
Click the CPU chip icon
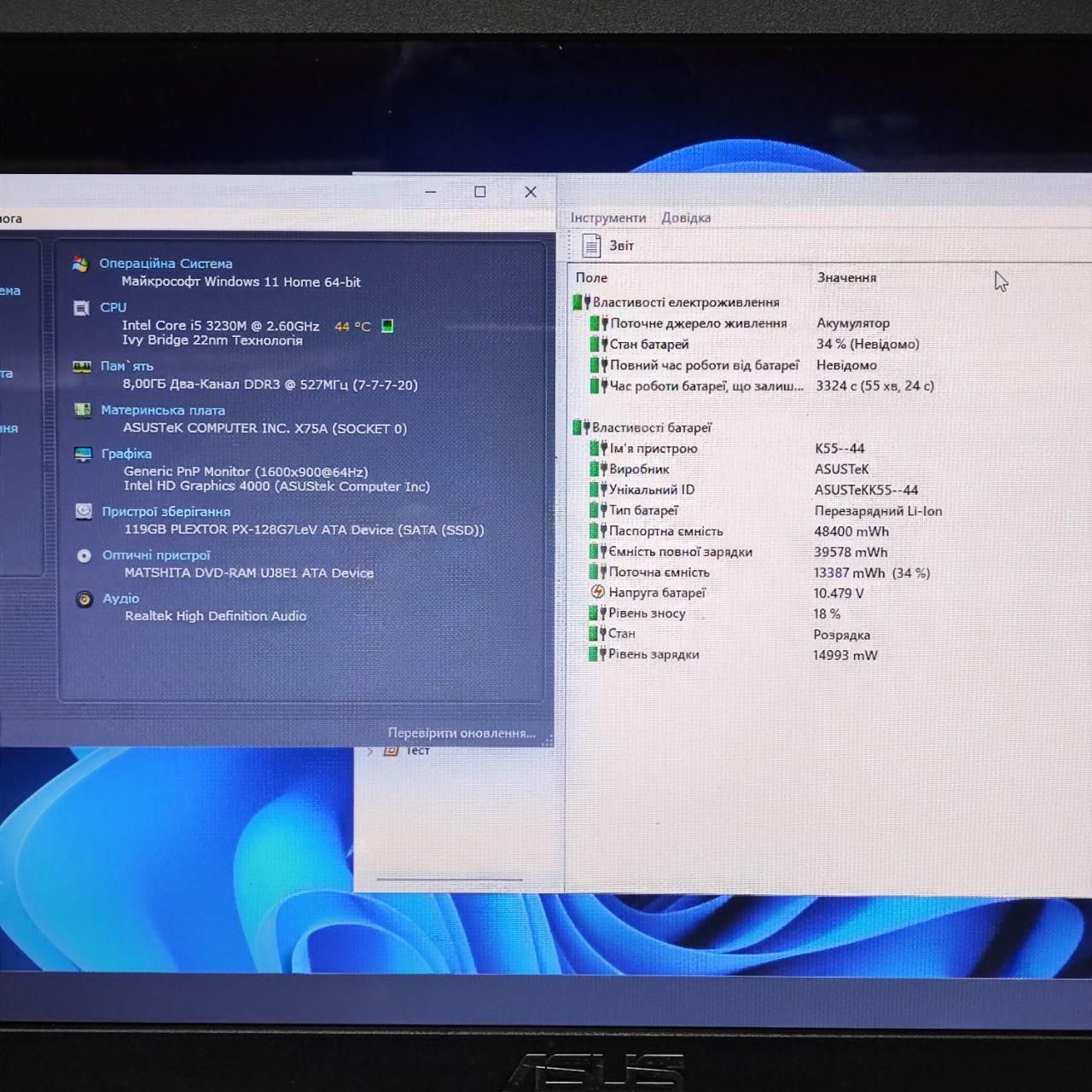(81, 308)
